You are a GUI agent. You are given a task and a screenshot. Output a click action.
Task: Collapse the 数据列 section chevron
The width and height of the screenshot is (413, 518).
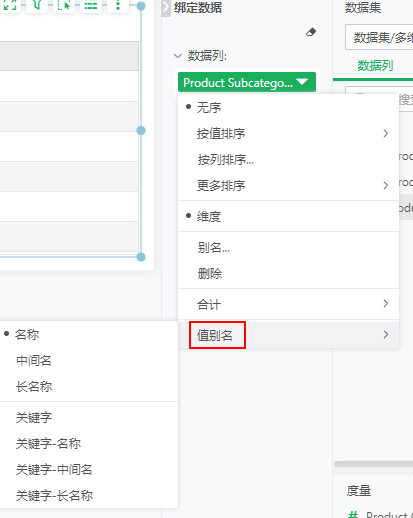click(x=178, y=56)
